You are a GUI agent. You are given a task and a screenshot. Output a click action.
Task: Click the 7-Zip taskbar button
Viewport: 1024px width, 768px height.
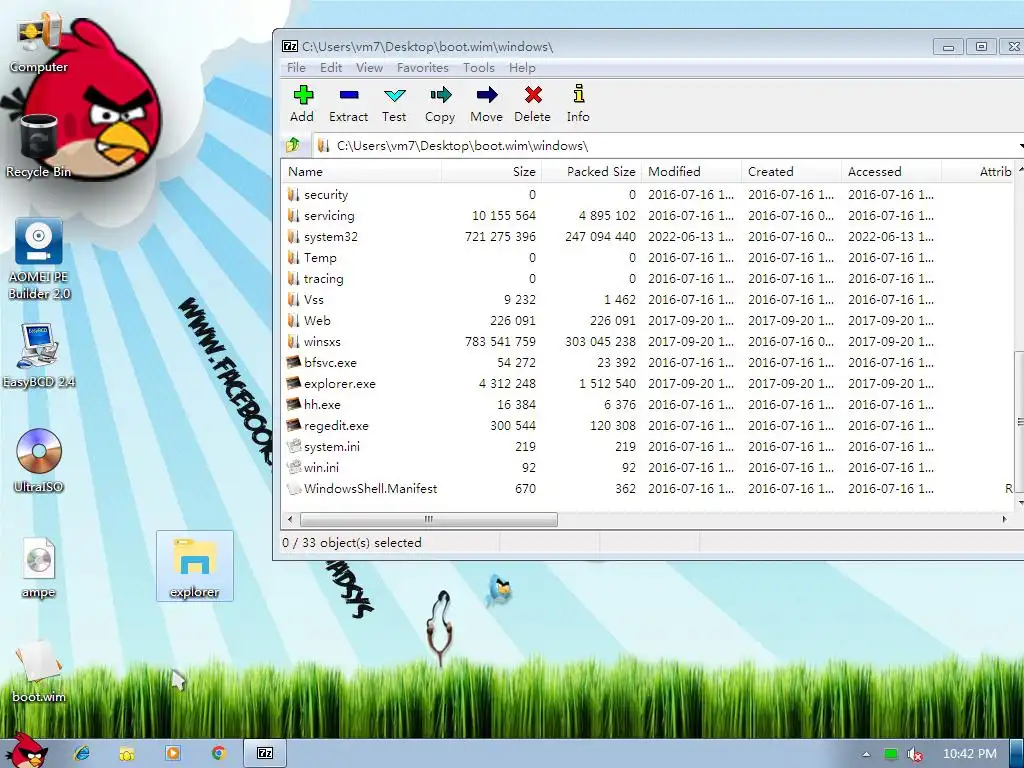point(265,753)
